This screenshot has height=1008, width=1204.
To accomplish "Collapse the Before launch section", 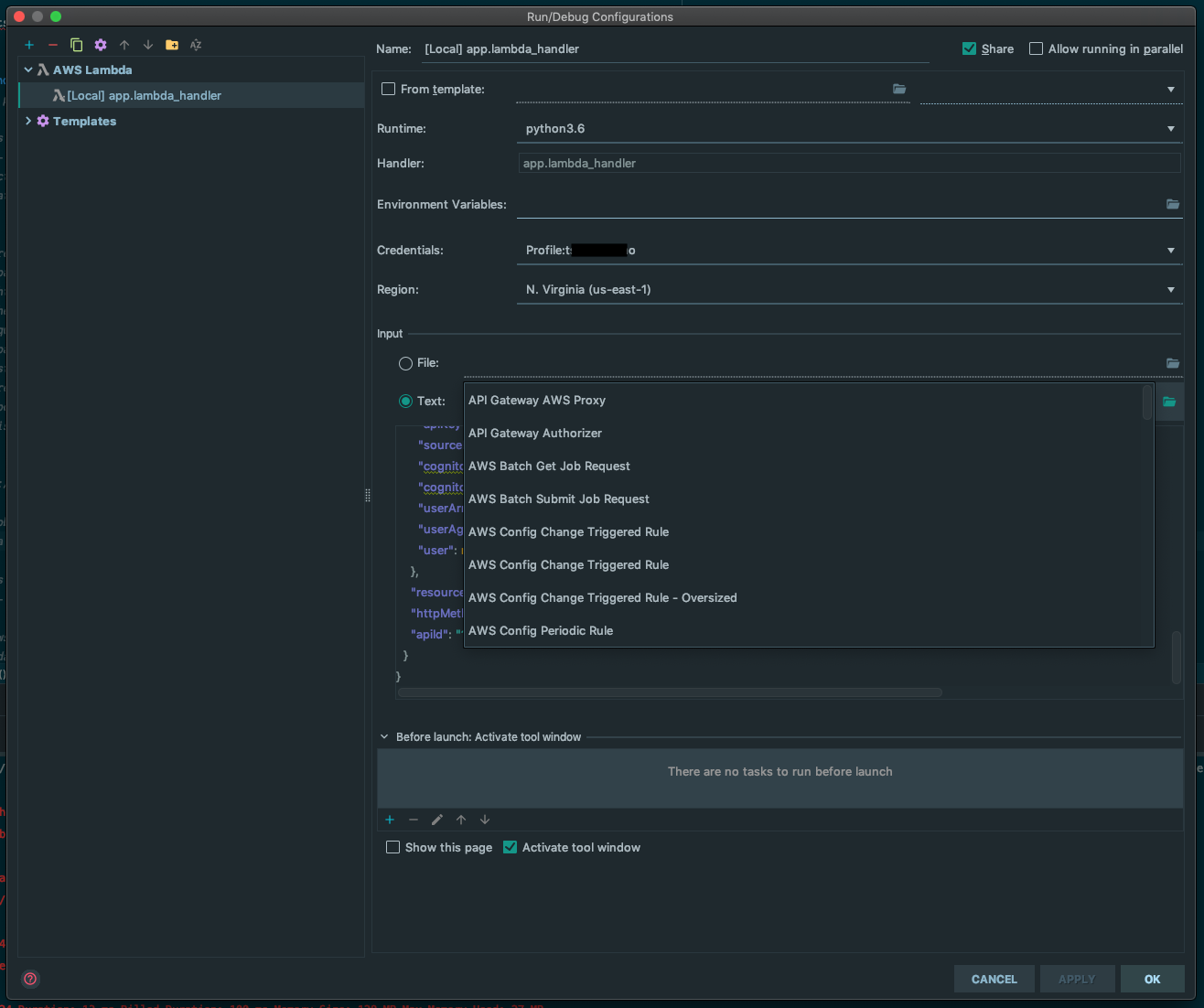I will (x=384, y=736).
